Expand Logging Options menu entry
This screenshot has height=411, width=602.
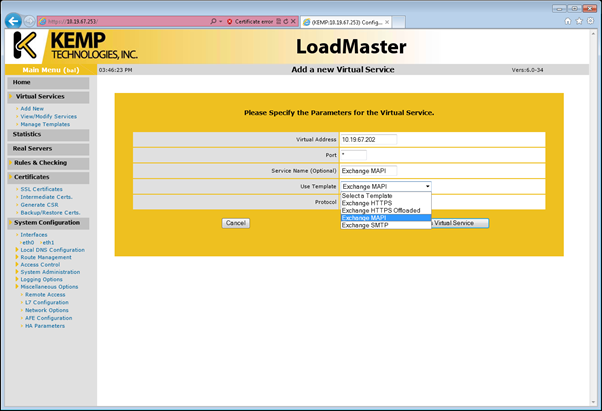click(x=45, y=279)
